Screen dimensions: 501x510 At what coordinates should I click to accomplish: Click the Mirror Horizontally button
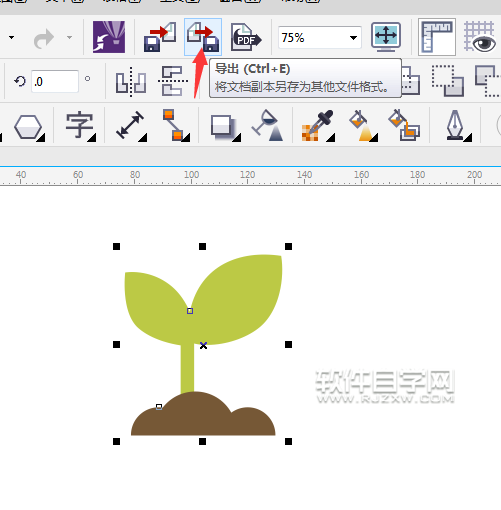pos(131,82)
